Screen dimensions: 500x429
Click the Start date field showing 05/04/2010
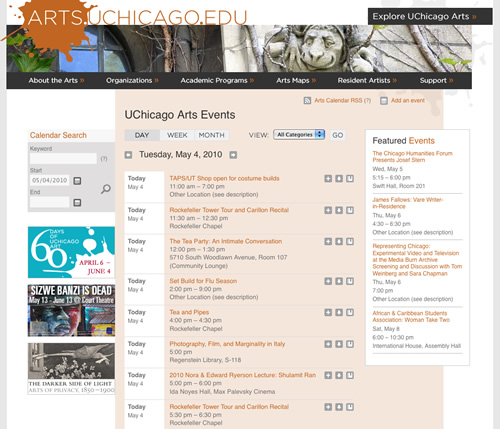point(49,180)
